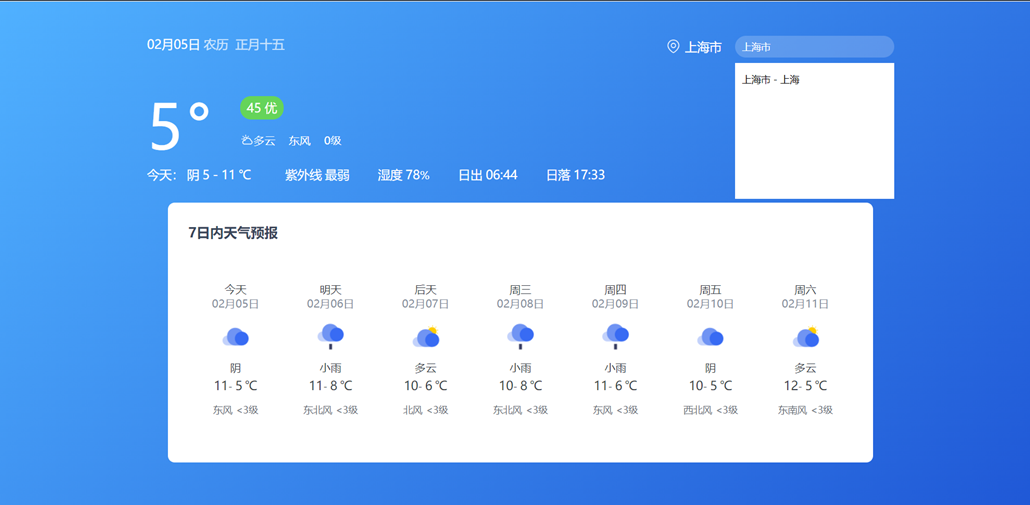The image size is (1030, 505).
Task: Select the 明天 forecast day
Action: point(330,350)
